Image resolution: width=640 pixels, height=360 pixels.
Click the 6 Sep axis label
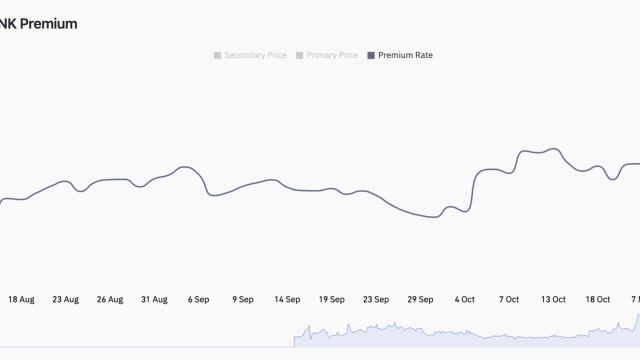tap(198, 300)
